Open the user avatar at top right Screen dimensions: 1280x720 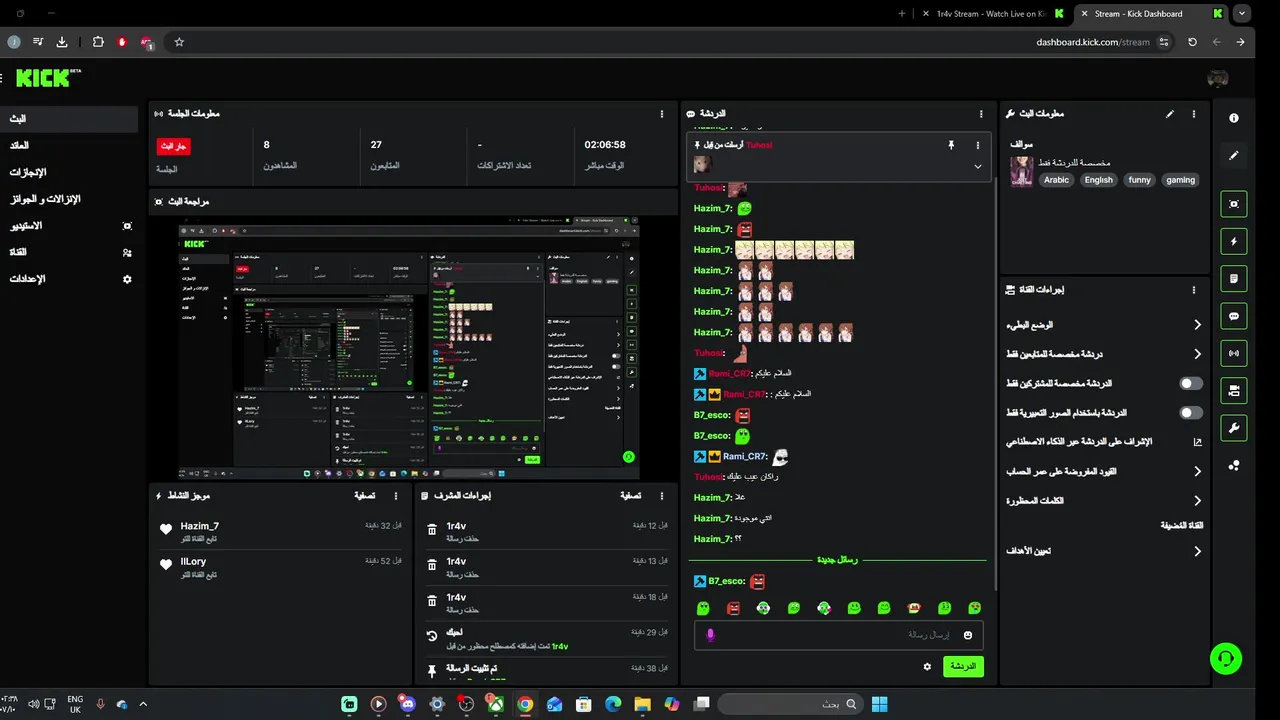coord(1217,79)
